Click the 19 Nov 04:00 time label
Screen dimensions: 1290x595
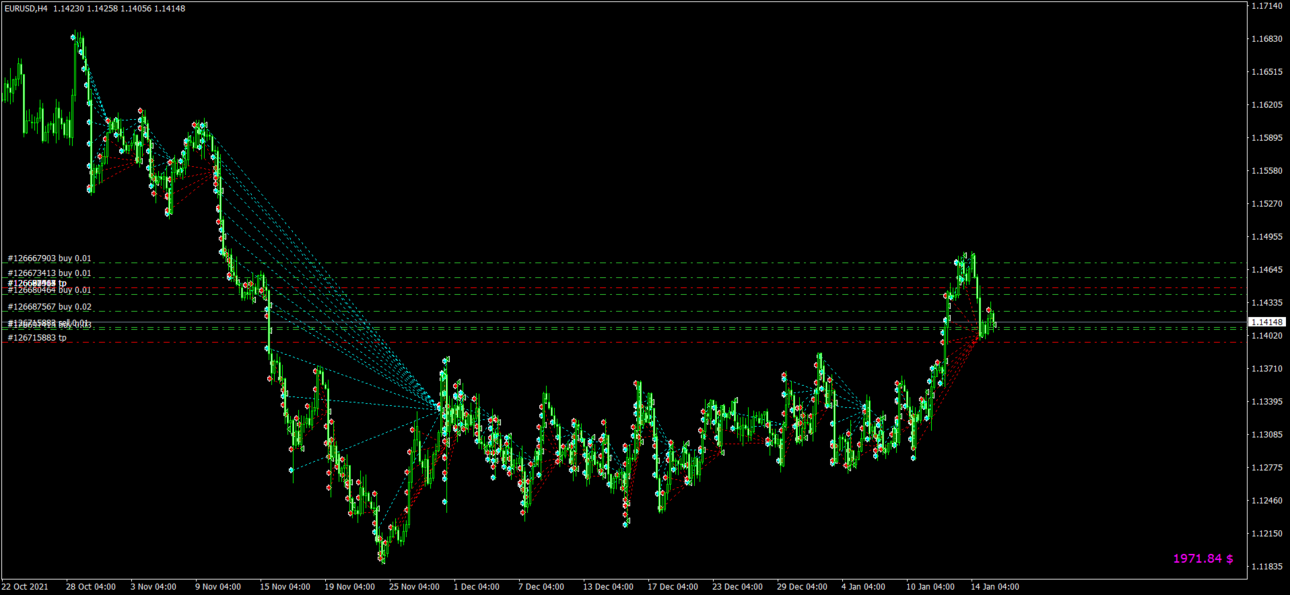pyautogui.click(x=350, y=587)
